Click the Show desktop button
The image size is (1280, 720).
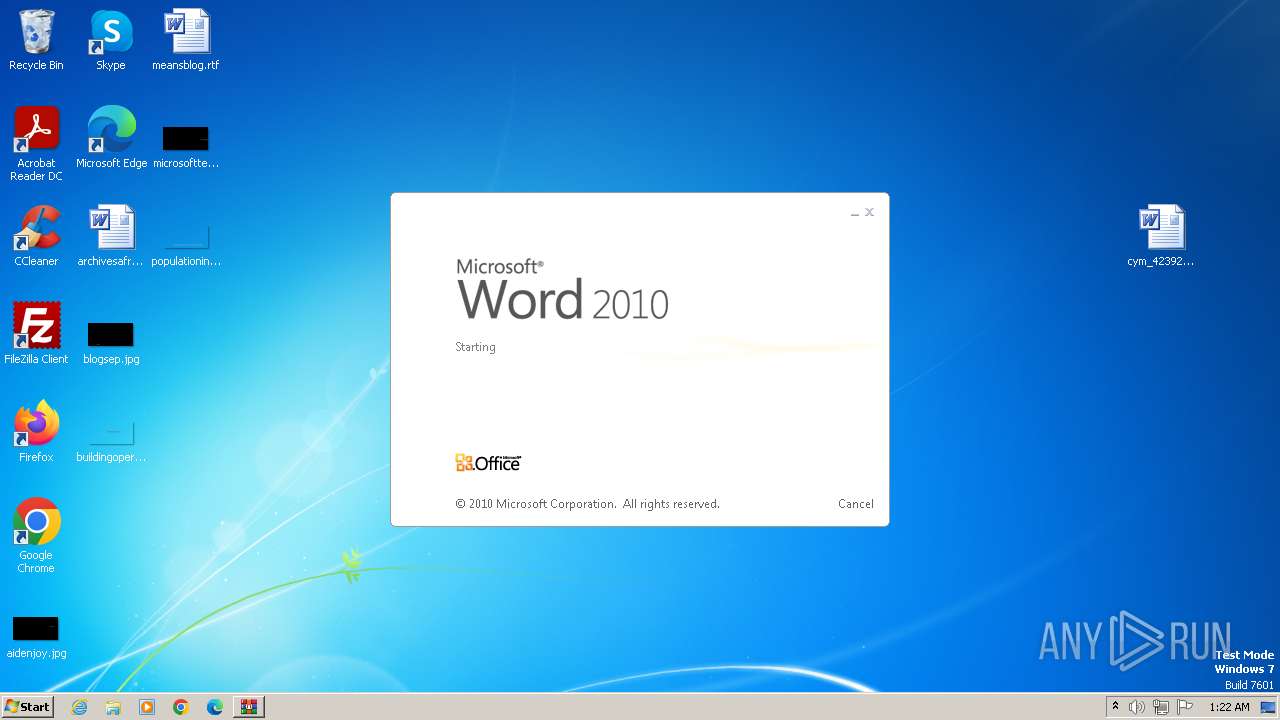pos(1268,707)
